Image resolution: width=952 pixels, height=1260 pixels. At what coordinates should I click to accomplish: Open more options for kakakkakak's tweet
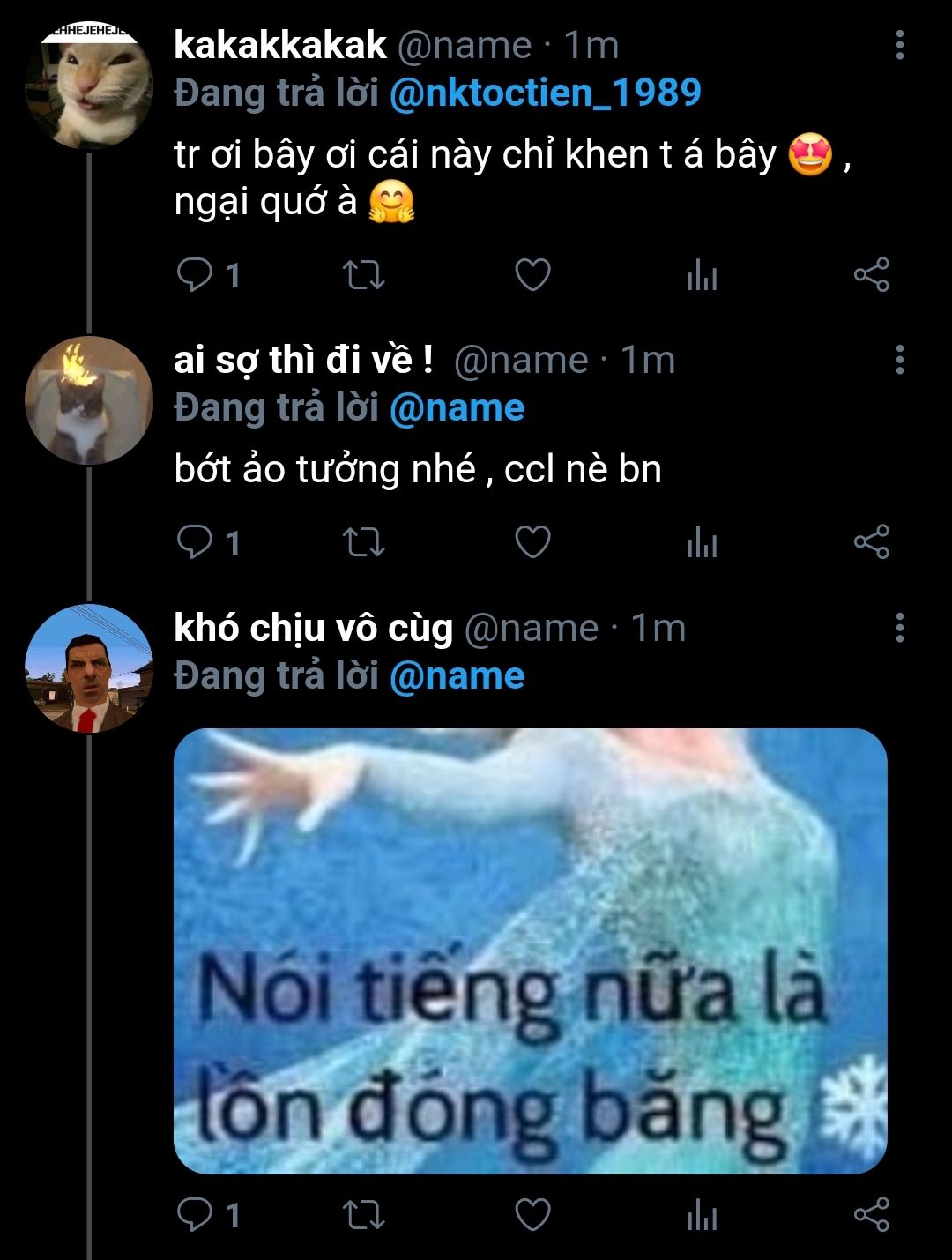point(899,45)
